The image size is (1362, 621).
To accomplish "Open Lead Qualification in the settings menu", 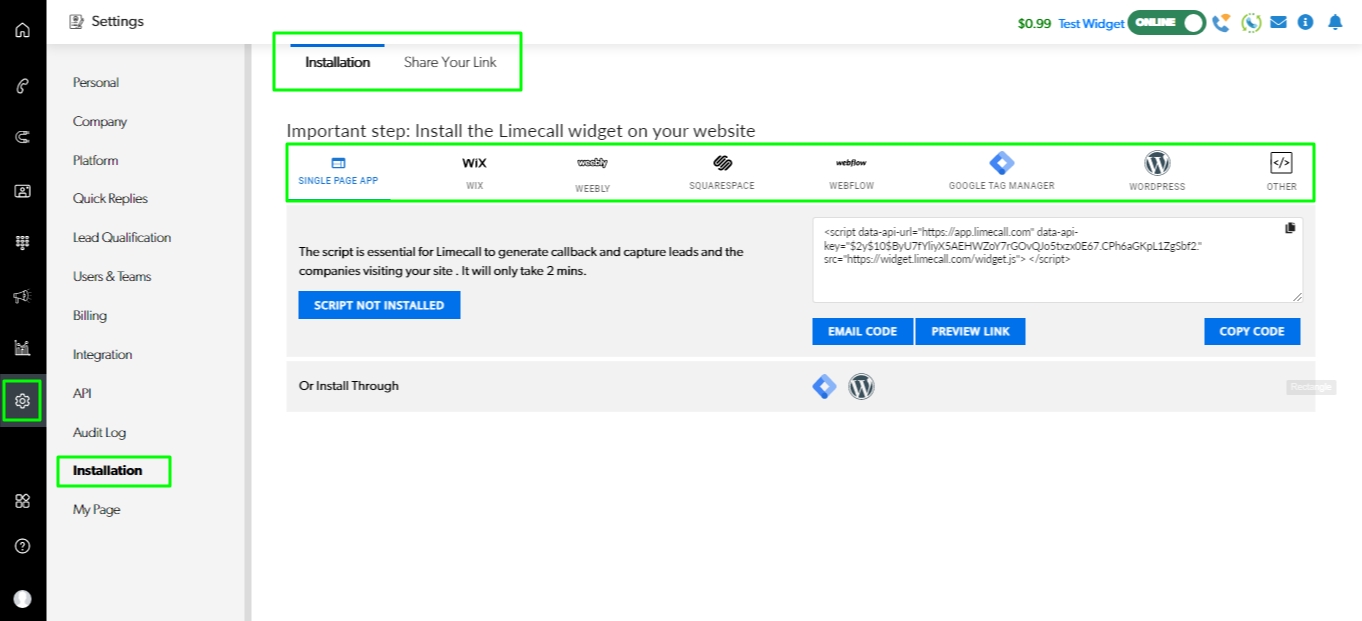I will point(122,237).
